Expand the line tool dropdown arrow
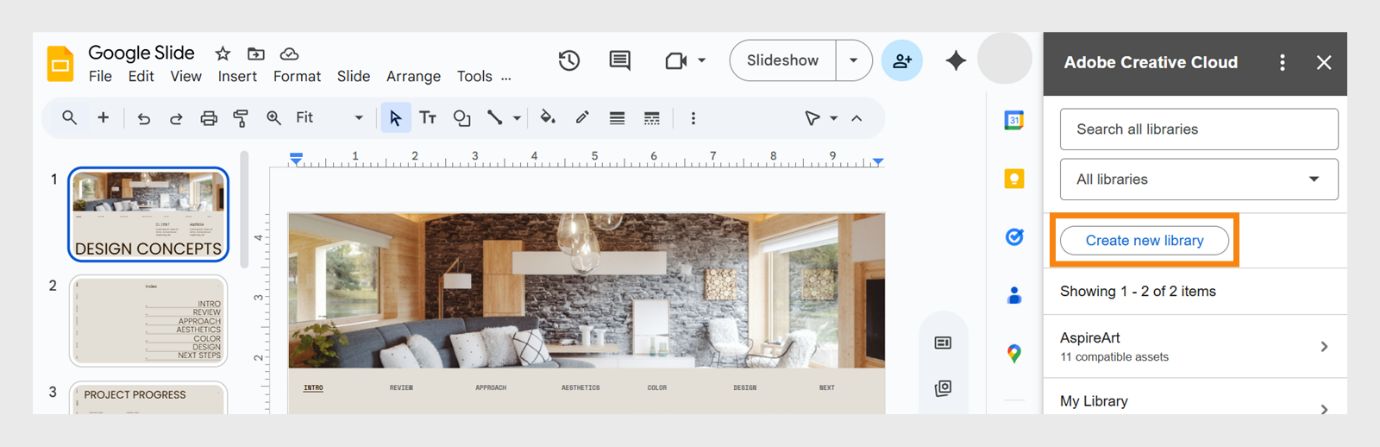This screenshot has height=447, width=1380. click(517, 118)
